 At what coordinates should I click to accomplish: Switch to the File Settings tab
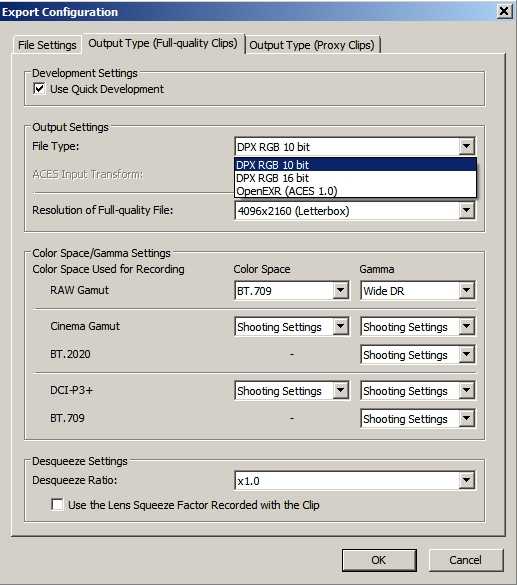(x=47, y=45)
